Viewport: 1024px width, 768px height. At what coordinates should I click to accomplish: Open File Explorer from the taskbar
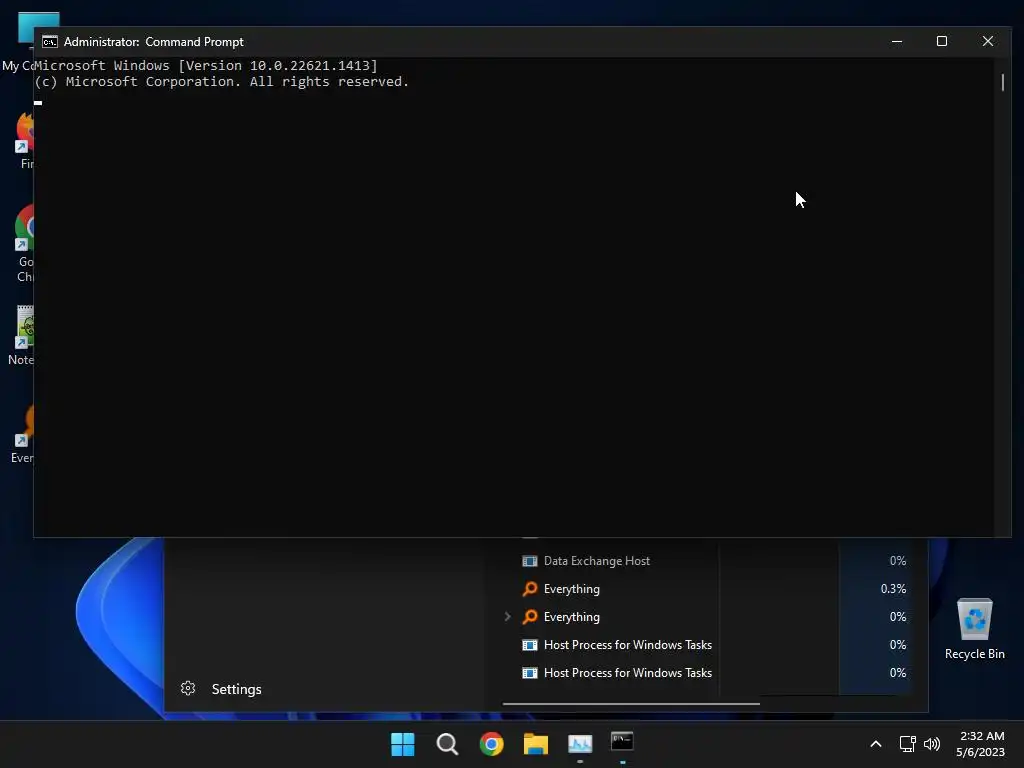pyautogui.click(x=536, y=744)
